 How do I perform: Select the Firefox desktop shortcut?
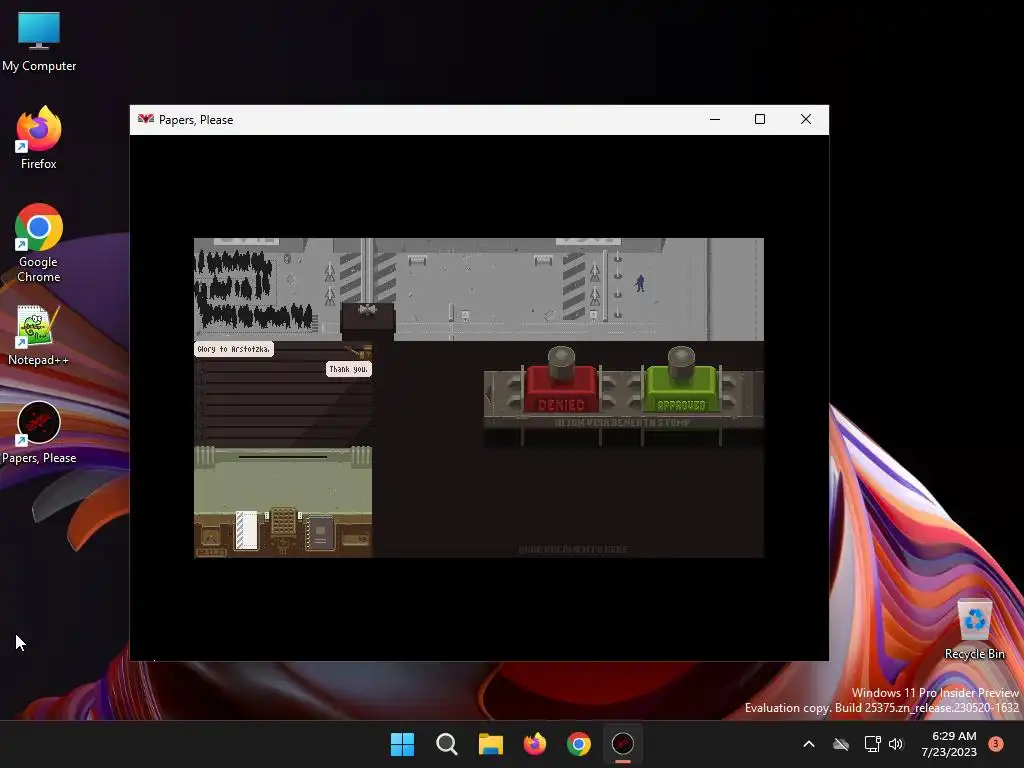[x=39, y=138]
